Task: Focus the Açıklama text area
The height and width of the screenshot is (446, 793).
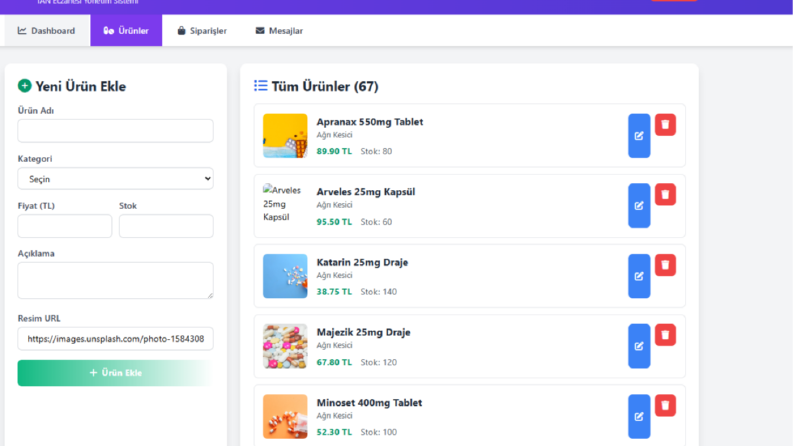Action: 115,280
